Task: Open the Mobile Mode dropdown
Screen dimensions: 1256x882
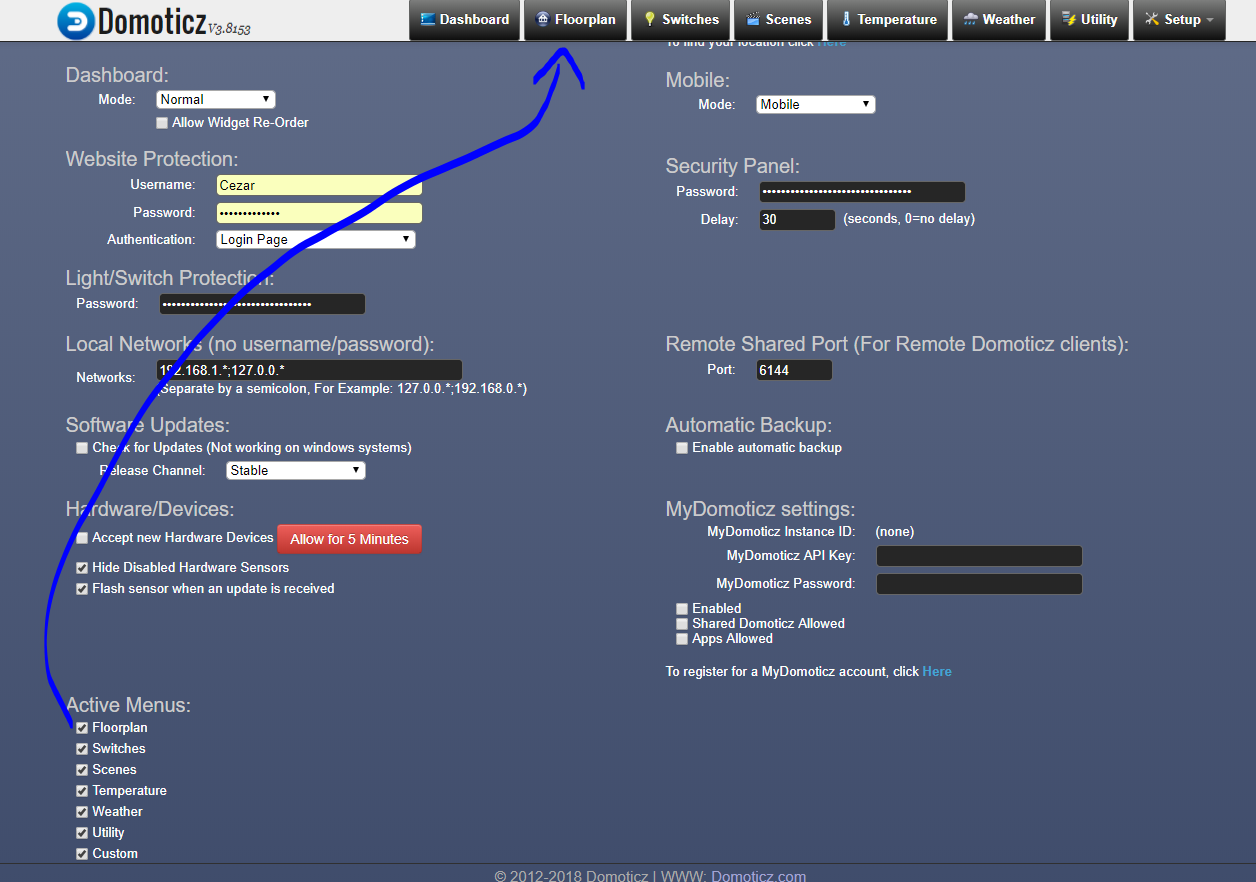Action: [816, 104]
